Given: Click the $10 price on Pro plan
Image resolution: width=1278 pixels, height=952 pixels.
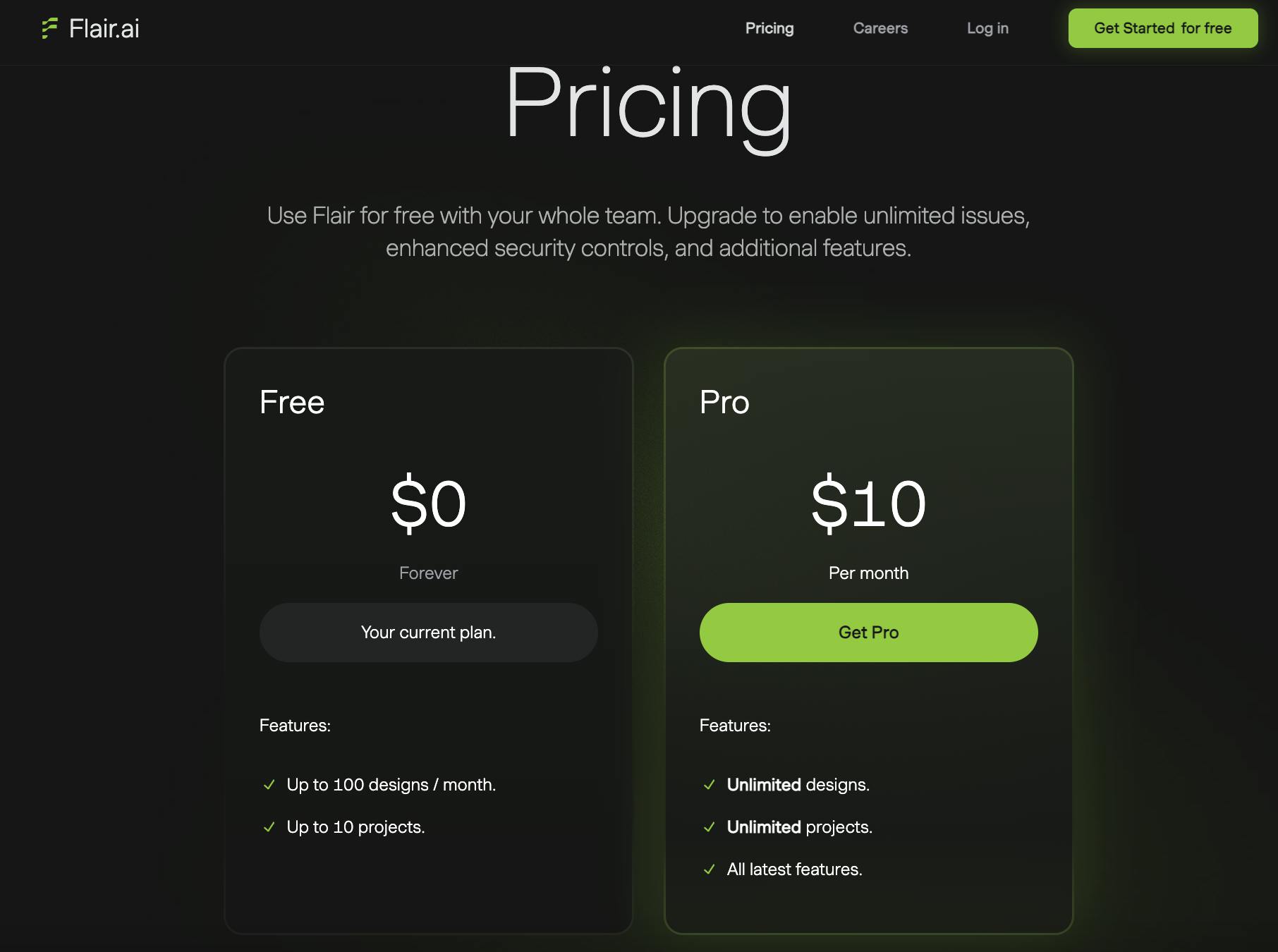Looking at the screenshot, I should pyautogui.click(x=868, y=504).
